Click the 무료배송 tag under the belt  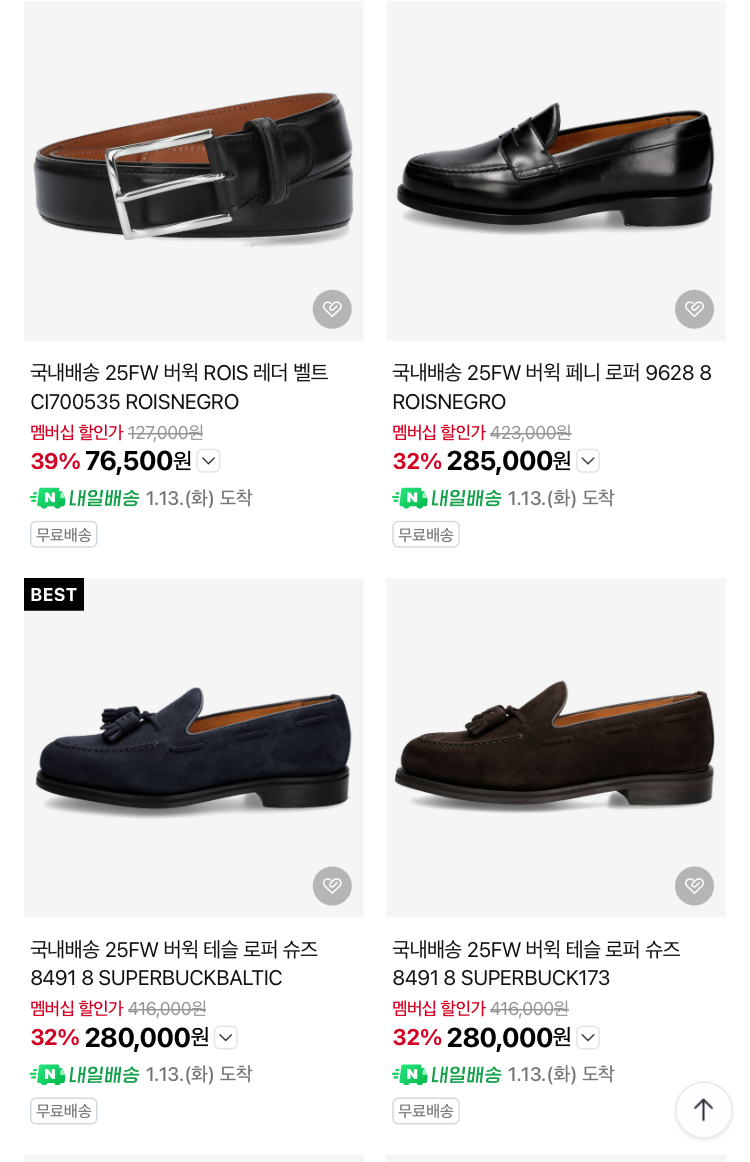pyautogui.click(x=64, y=534)
